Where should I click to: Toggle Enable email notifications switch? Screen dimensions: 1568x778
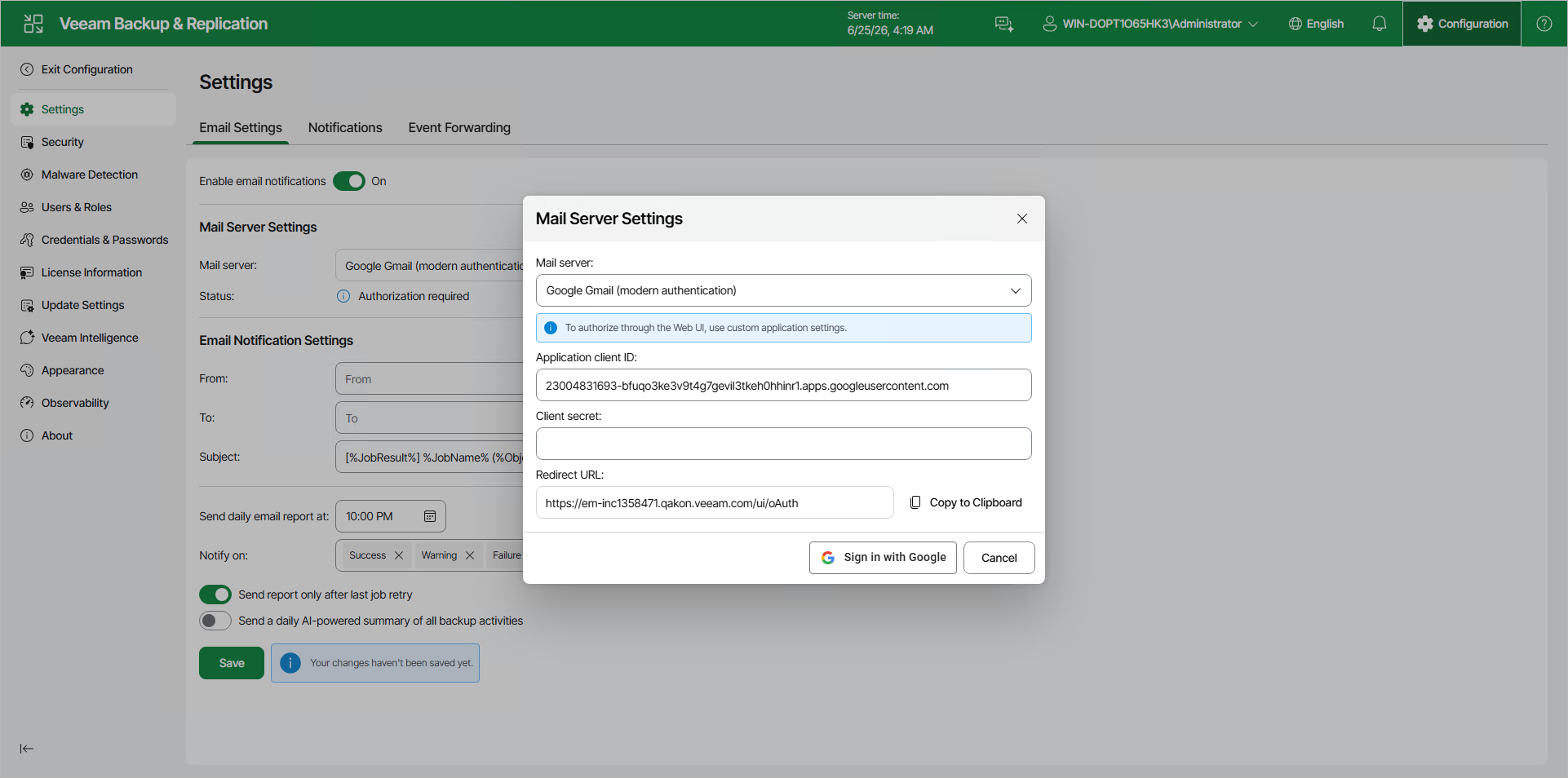[349, 181]
